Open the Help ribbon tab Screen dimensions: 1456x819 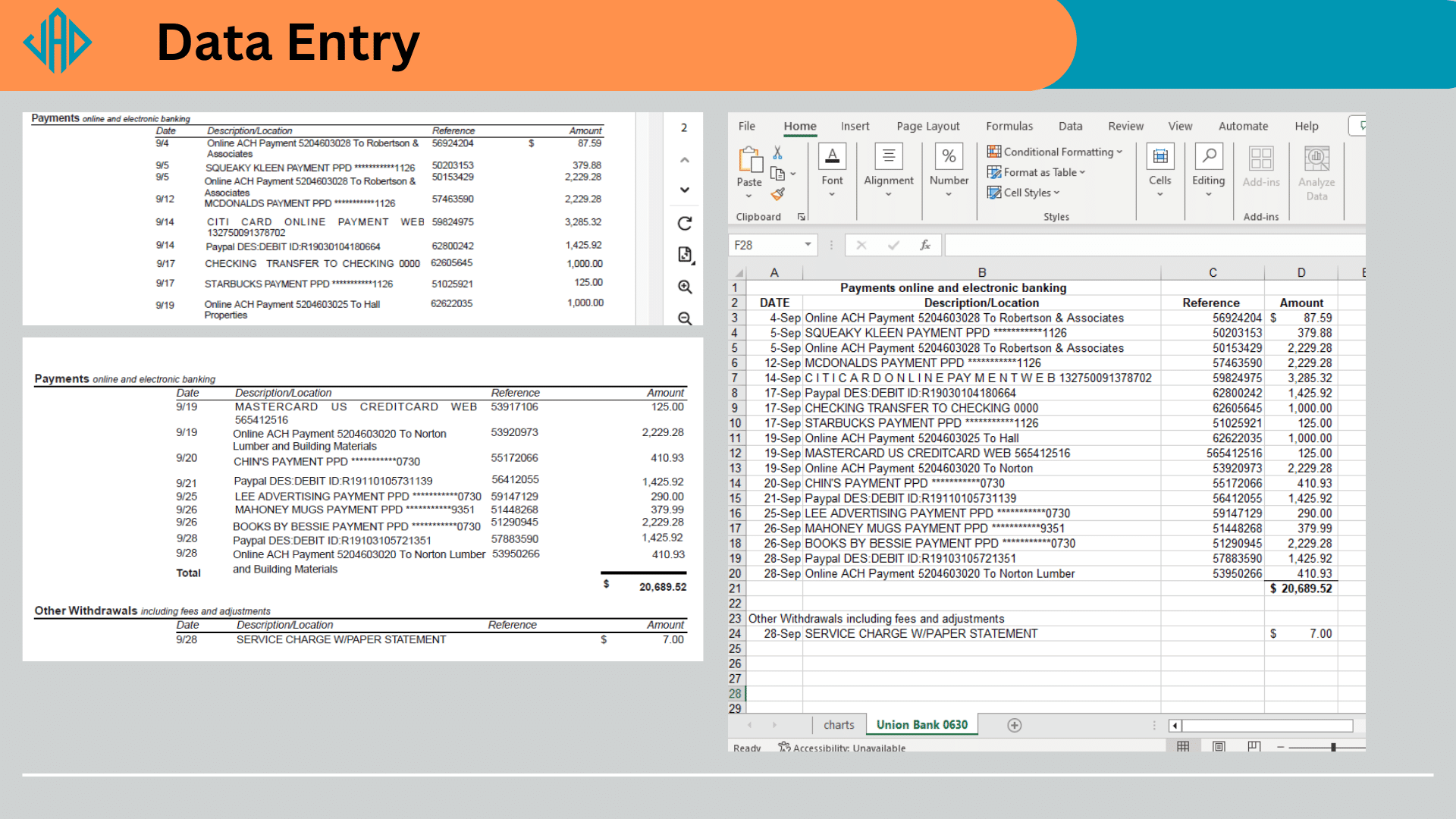[1306, 126]
